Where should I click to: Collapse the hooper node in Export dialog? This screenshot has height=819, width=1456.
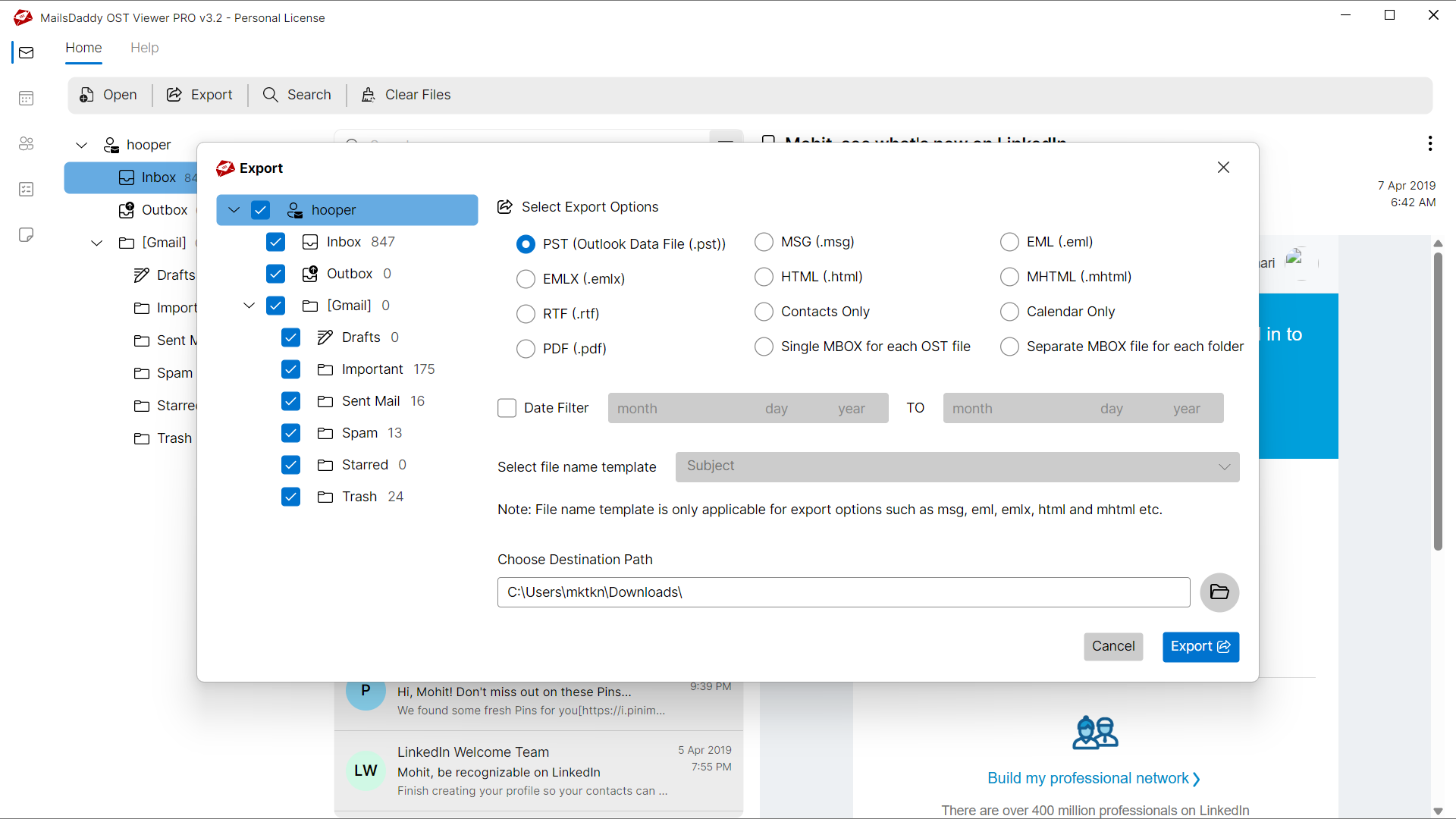(234, 210)
